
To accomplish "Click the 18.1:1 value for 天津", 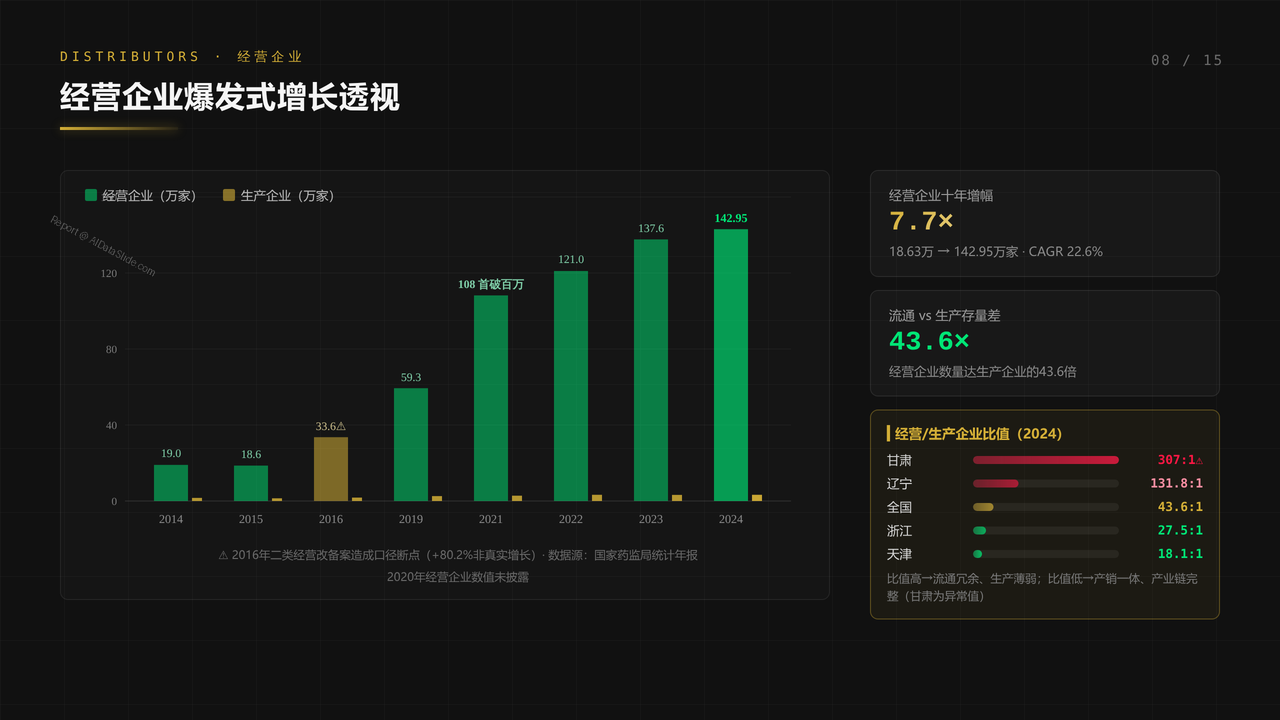I will (1180, 554).
